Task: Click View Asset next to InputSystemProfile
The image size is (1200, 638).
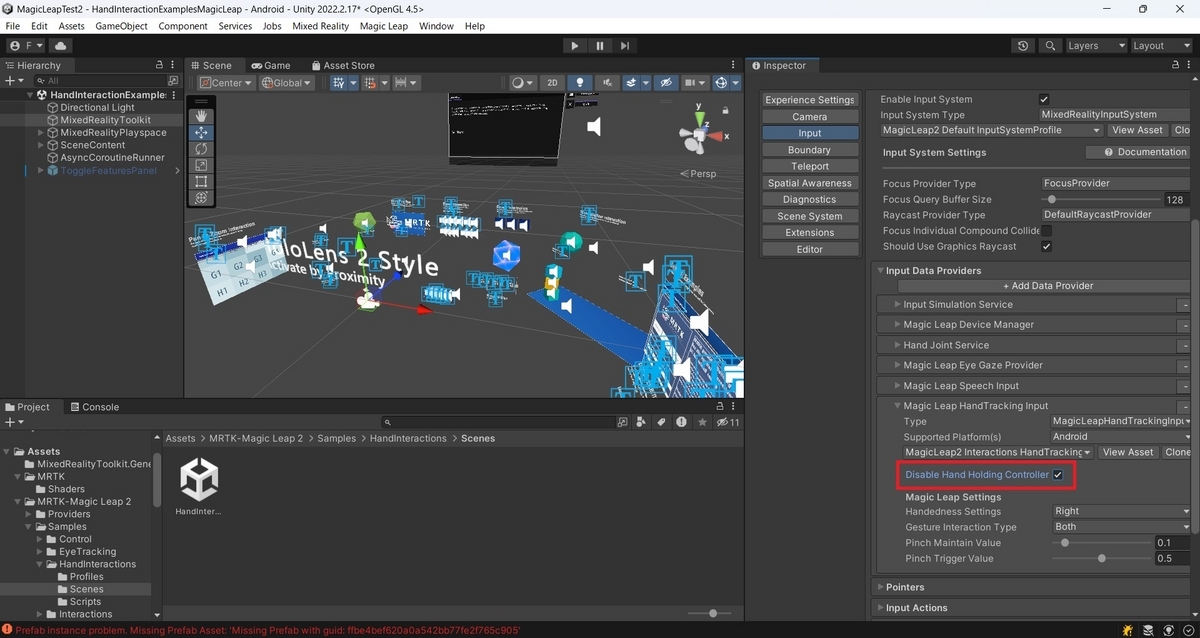Action: [x=1137, y=130]
